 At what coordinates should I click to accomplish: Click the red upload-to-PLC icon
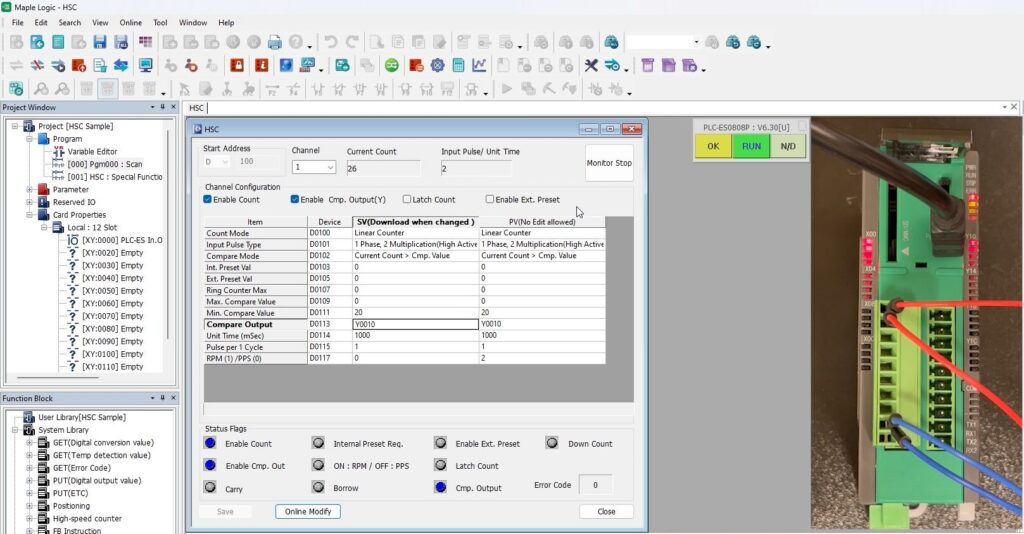coord(79,66)
